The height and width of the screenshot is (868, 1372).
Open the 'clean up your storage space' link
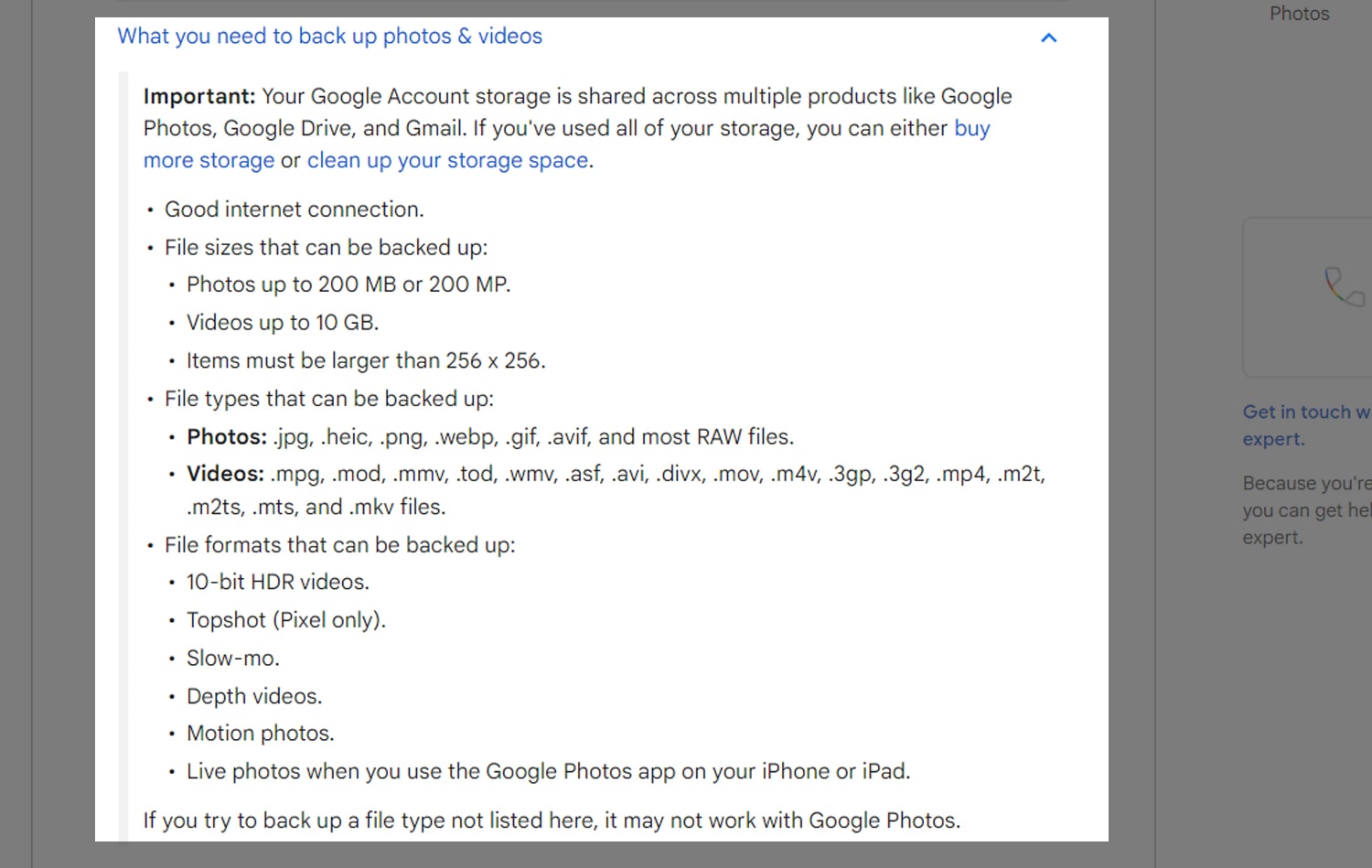(x=447, y=160)
